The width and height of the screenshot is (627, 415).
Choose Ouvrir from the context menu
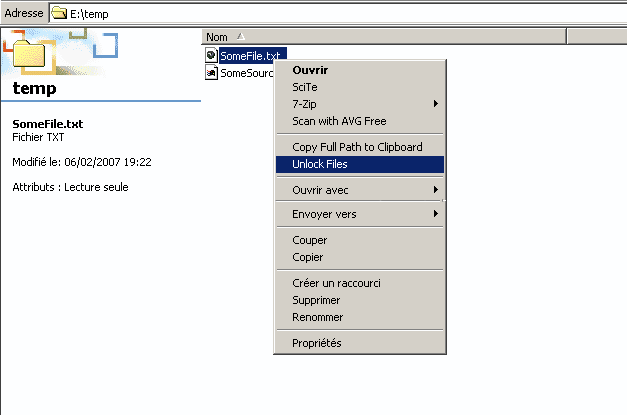(359, 70)
